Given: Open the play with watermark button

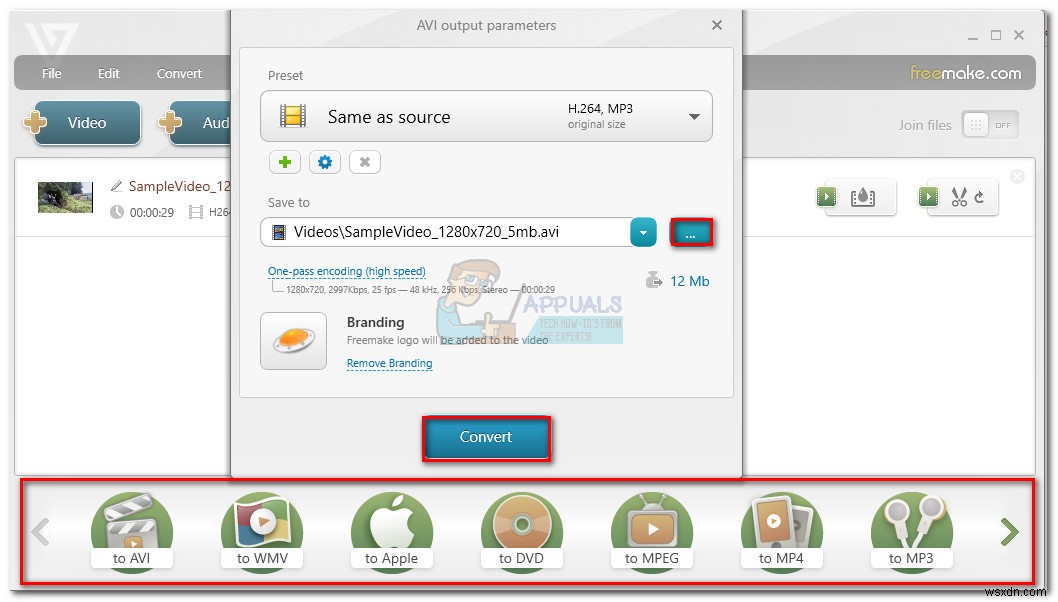Looking at the screenshot, I should tap(856, 197).
